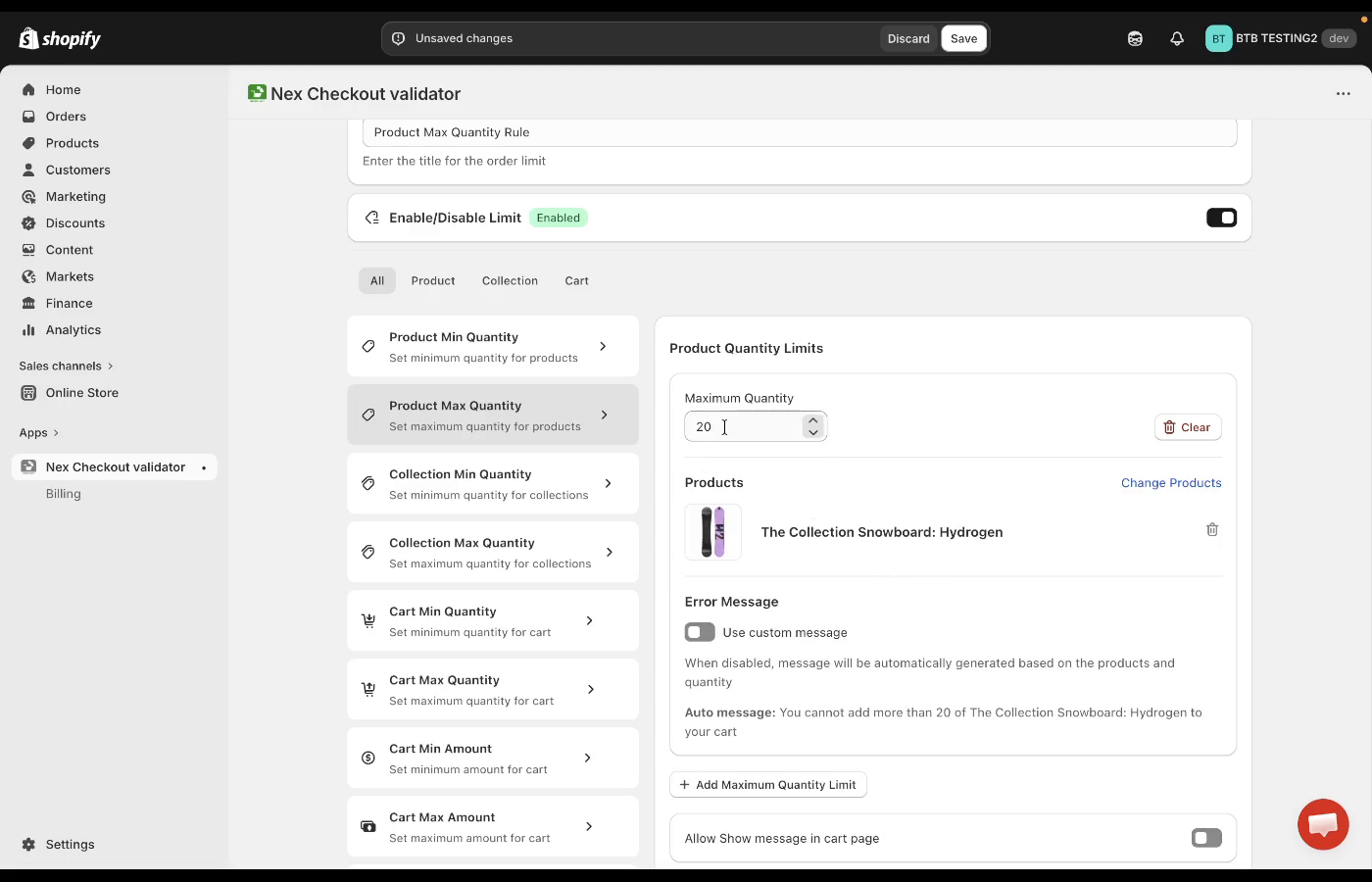Click the Cart Max Amount wallet icon

click(368, 826)
